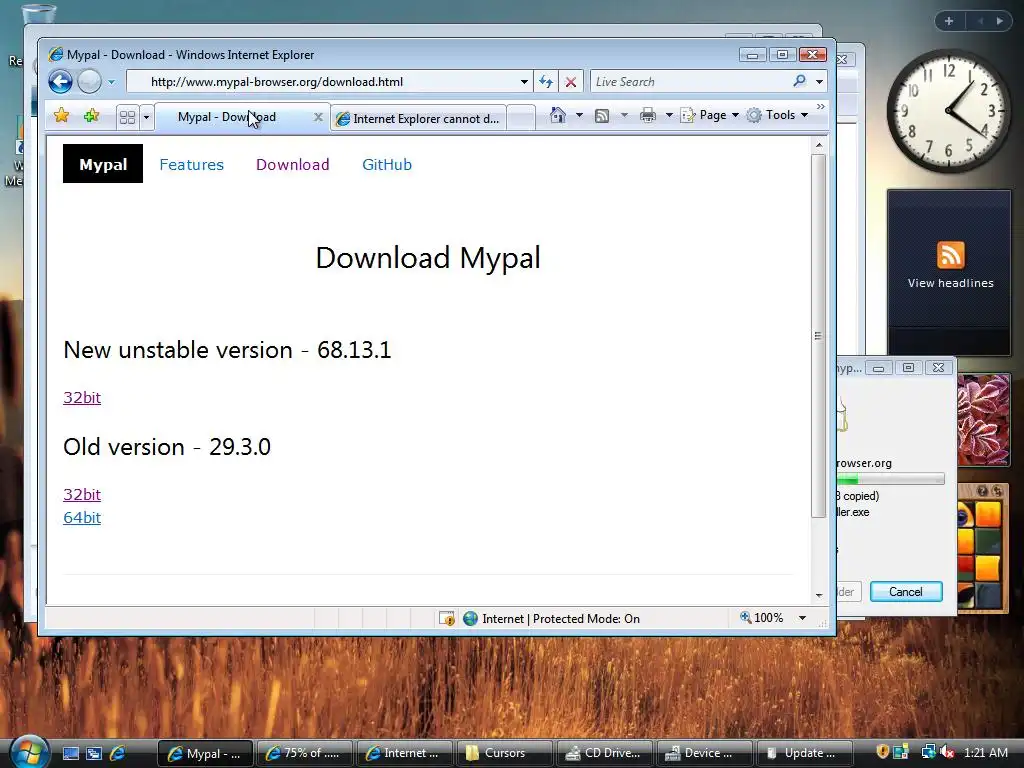Switch to 75% of download taskbar button
The width and height of the screenshot is (1024, 768).
coord(304,753)
